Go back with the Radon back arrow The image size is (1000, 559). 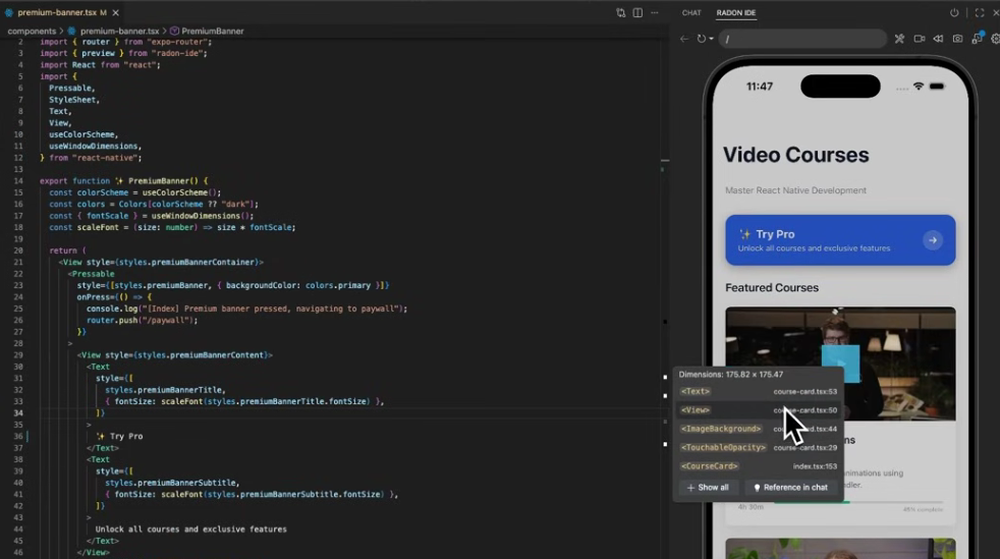pyautogui.click(x=684, y=39)
